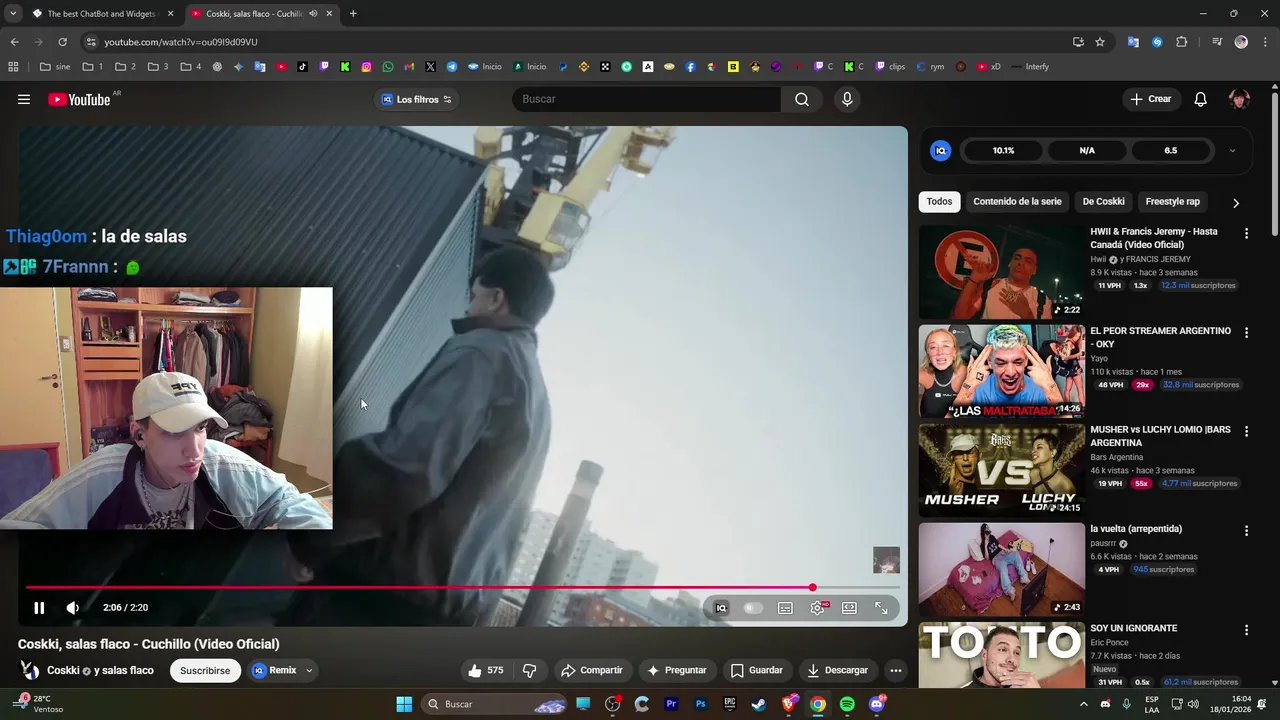The image size is (1280, 720).
Task: Start voice search with the microphone
Action: (x=847, y=99)
